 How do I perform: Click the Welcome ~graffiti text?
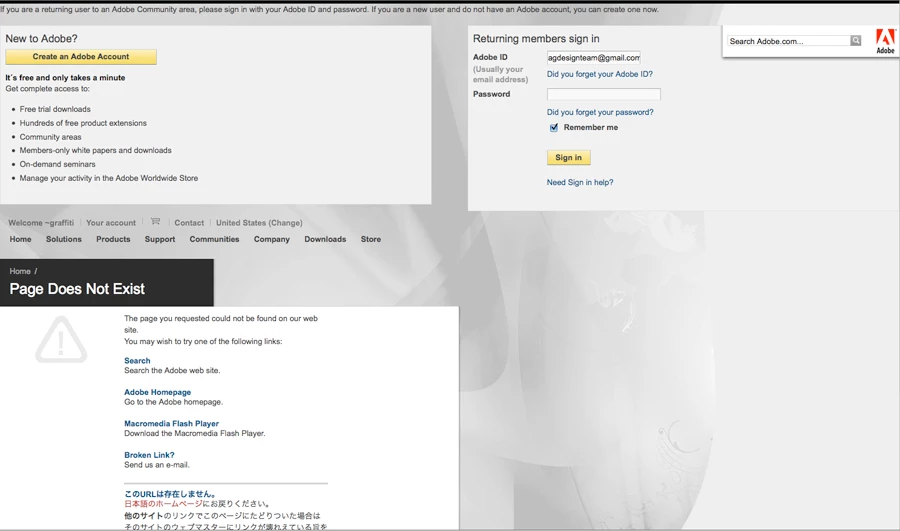pyautogui.click(x=41, y=223)
